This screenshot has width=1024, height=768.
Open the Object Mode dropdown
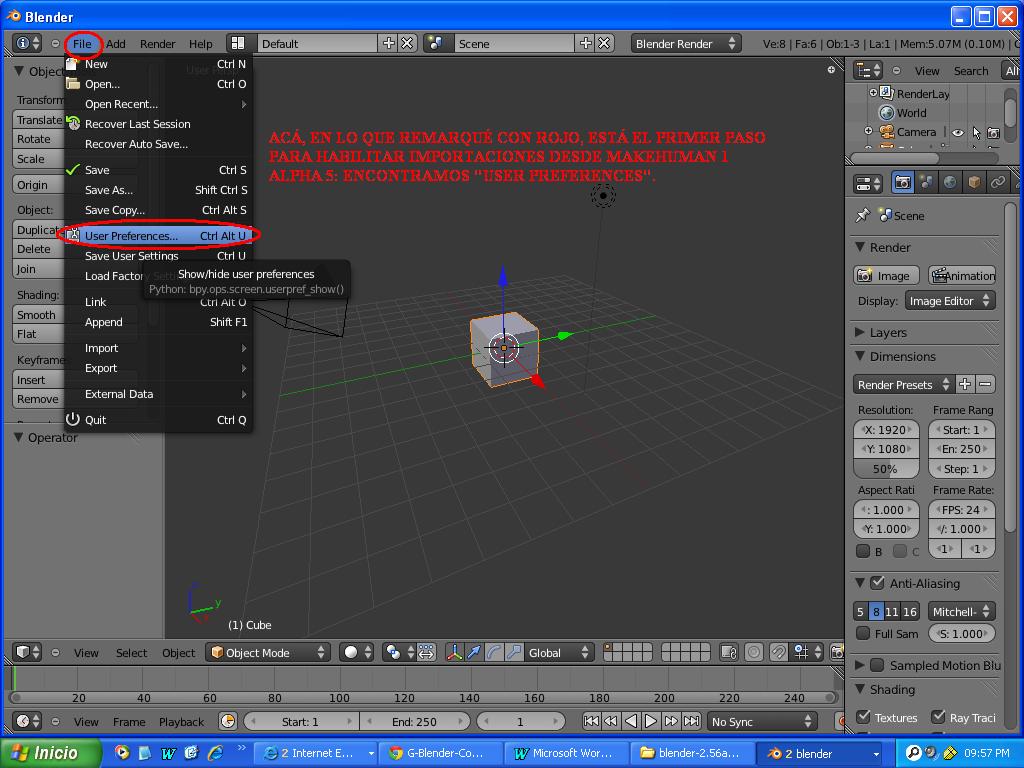click(268, 652)
